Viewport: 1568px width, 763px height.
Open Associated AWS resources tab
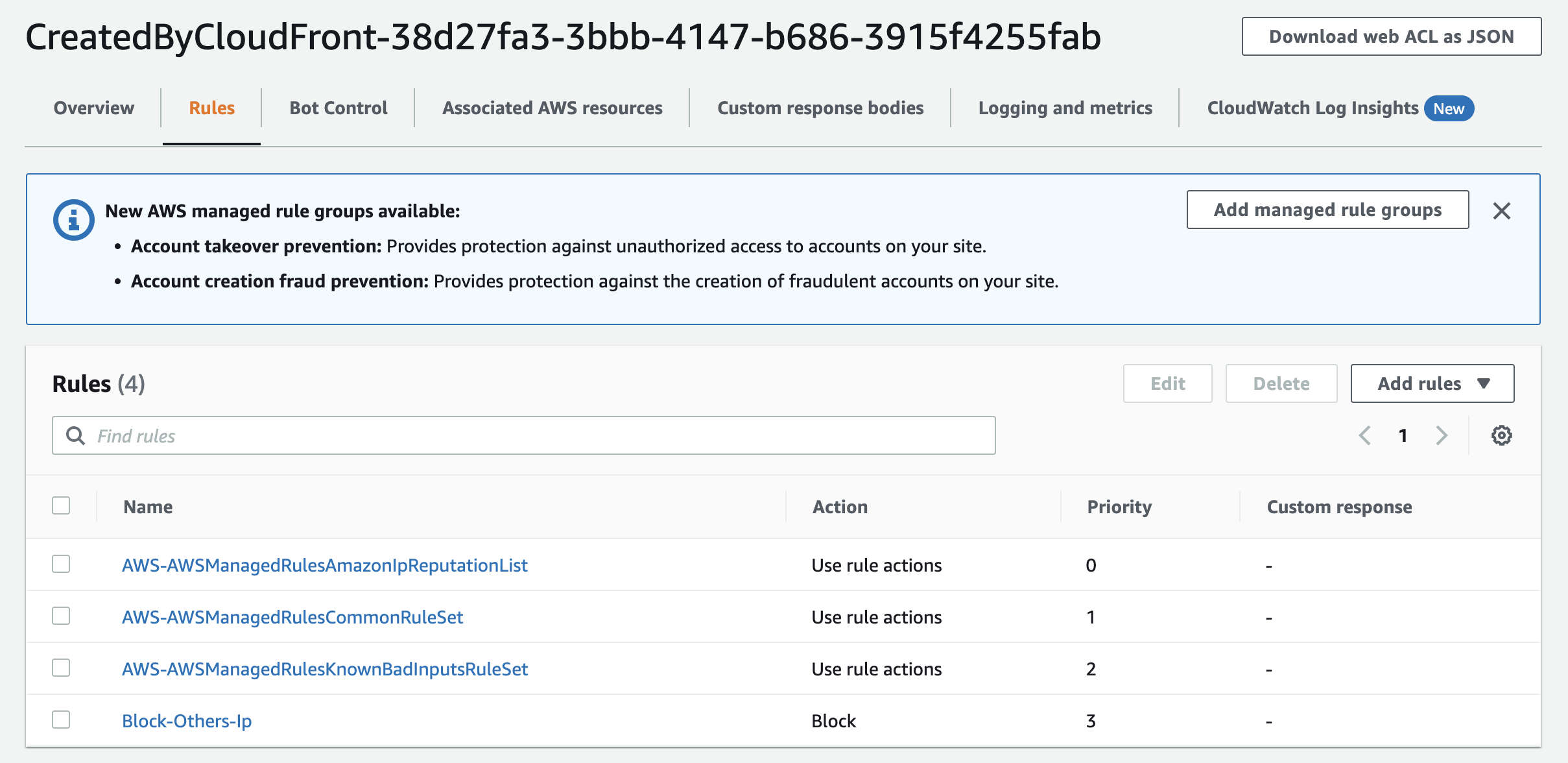(552, 108)
